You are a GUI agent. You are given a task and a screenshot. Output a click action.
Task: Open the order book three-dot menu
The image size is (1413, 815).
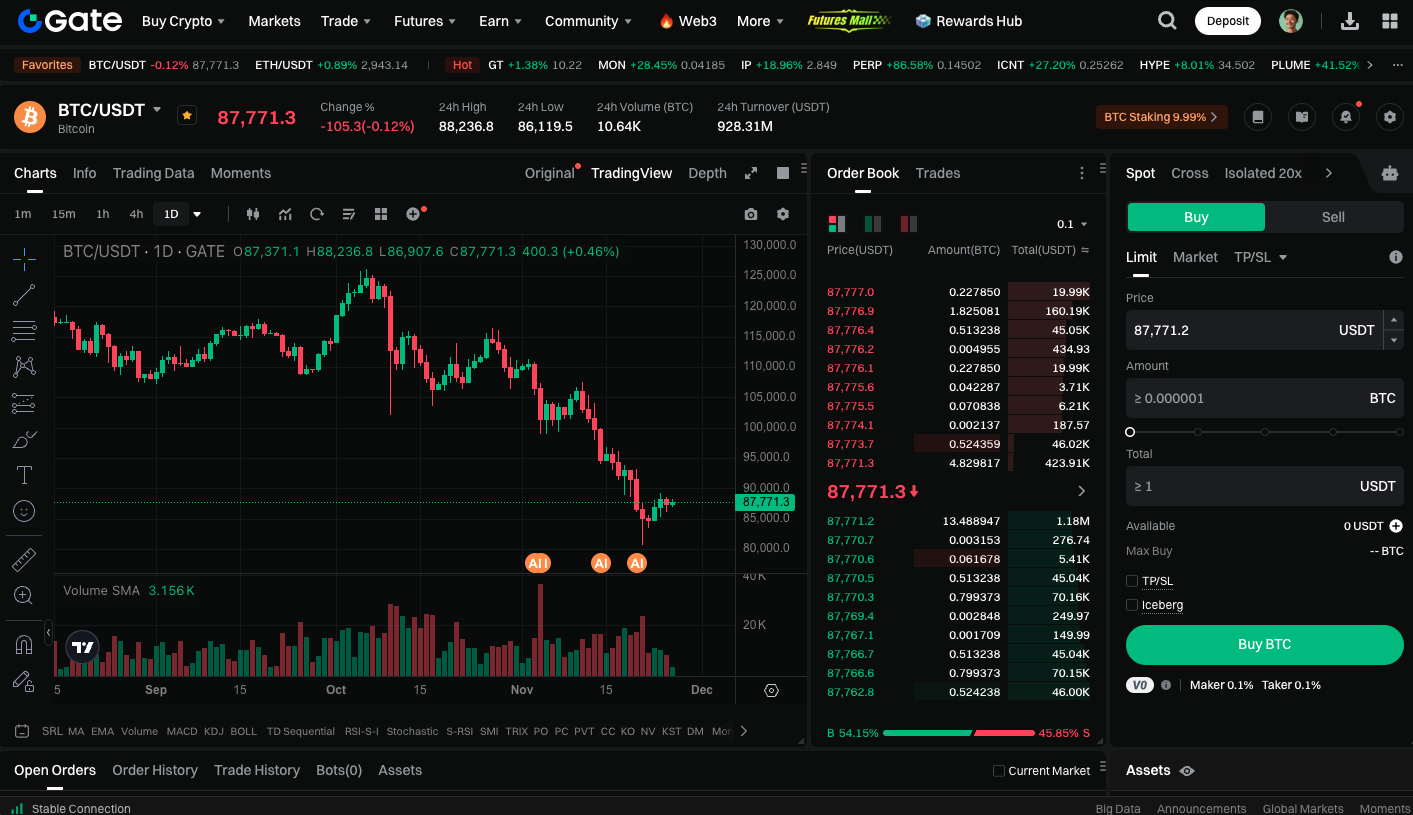click(x=1082, y=173)
